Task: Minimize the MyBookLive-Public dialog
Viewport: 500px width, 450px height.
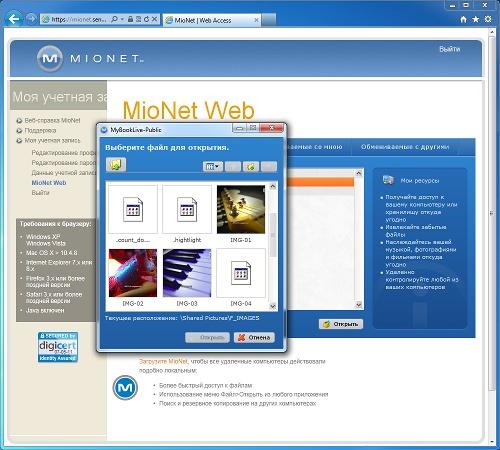Action: click(x=239, y=128)
